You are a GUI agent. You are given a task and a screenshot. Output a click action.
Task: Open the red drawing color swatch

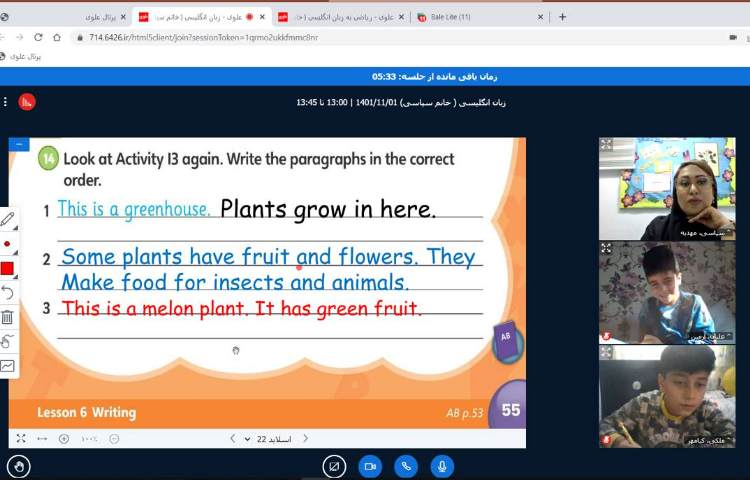8,268
